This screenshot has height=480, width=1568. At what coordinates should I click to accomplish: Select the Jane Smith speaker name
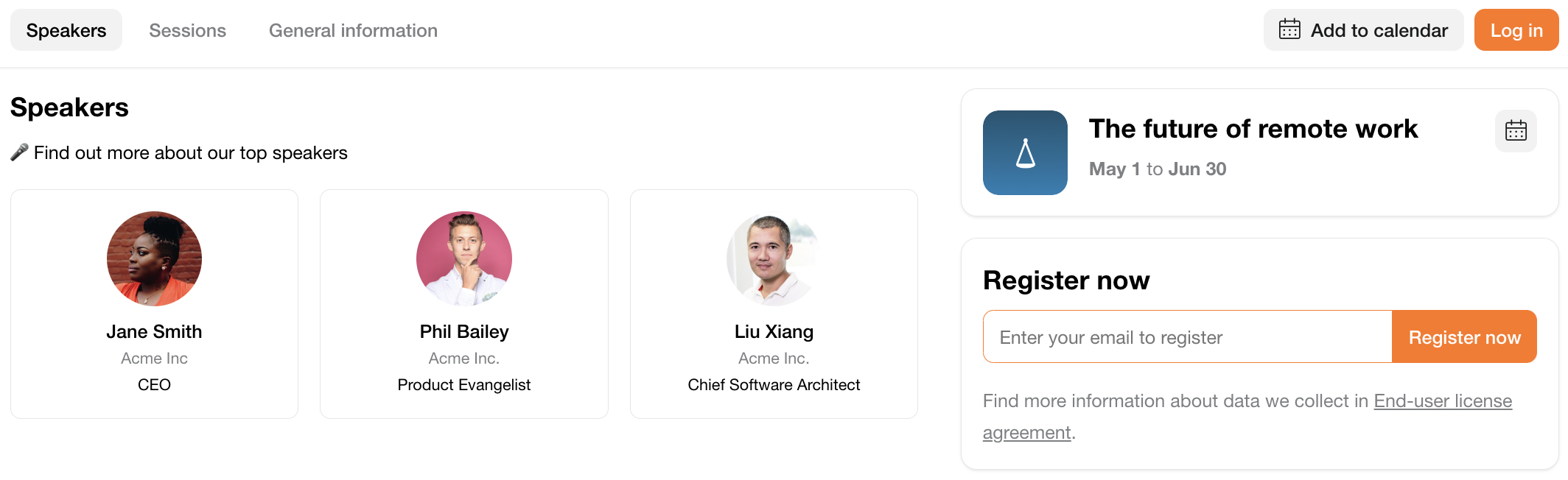[x=154, y=331]
